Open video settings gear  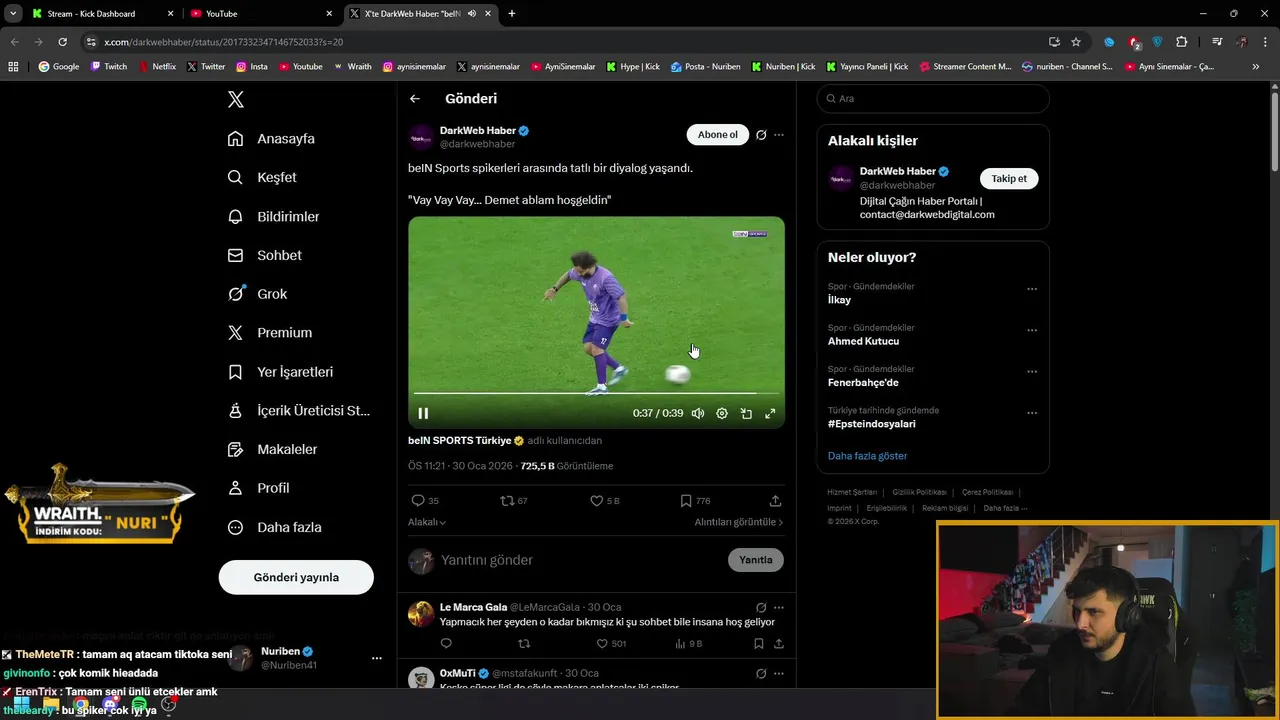tap(722, 413)
